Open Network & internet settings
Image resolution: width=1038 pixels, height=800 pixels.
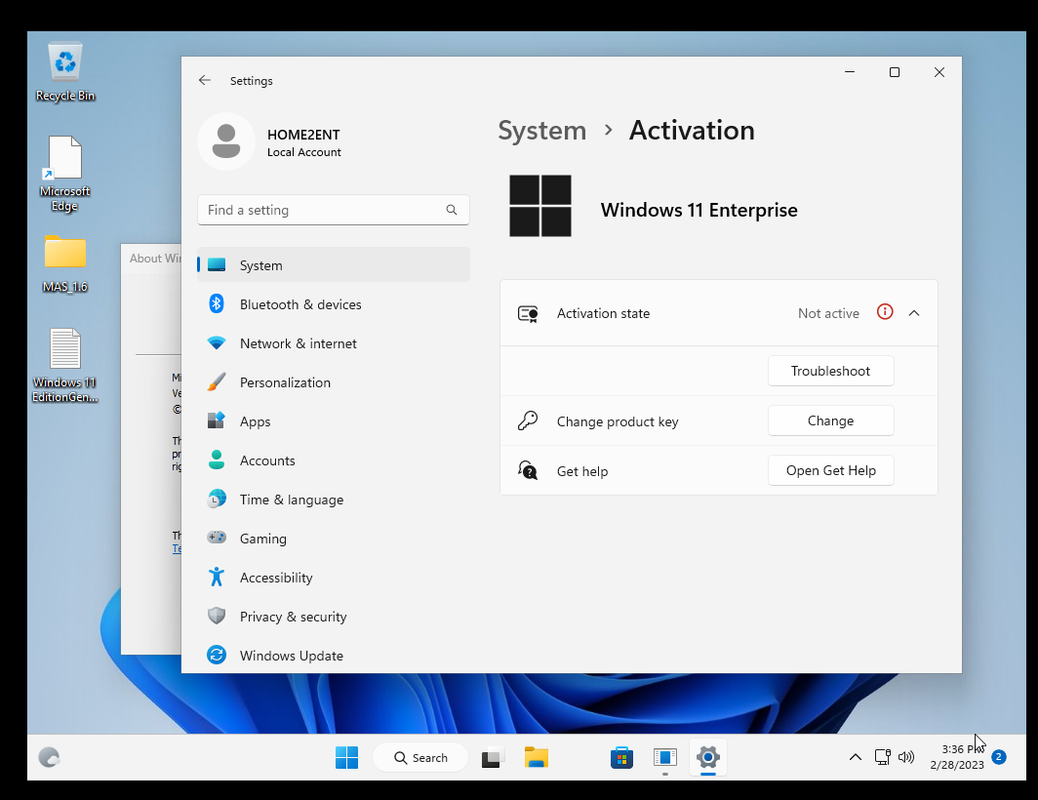(333, 343)
